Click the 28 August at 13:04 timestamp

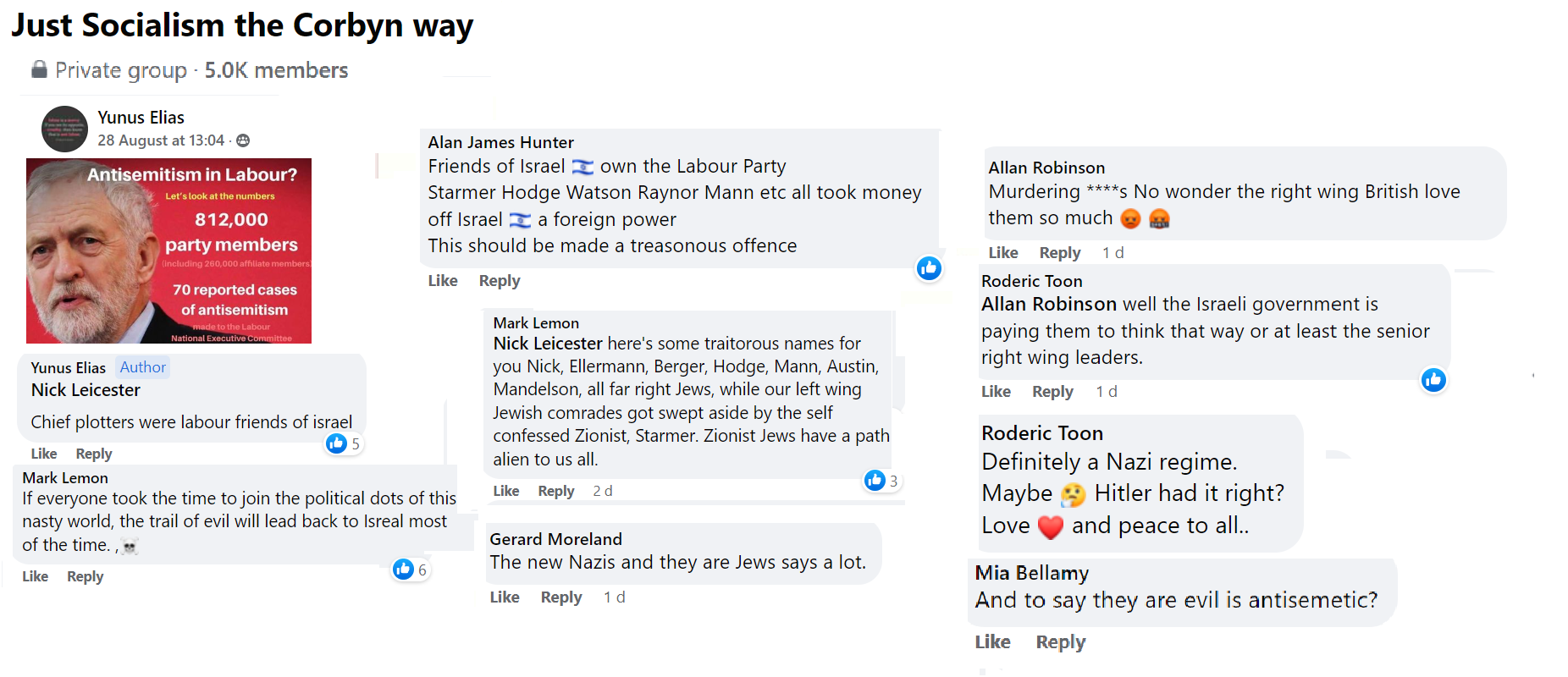click(x=161, y=140)
